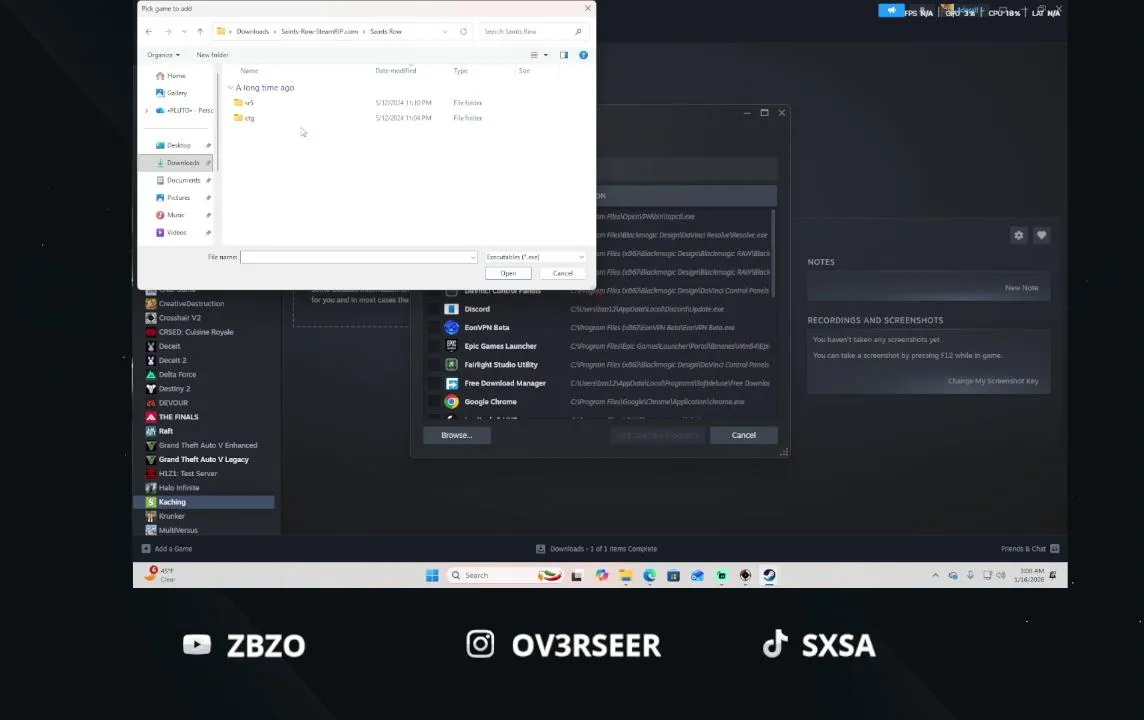This screenshot has width=1144, height=720.
Task: Cancel the Pick game dialog
Action: click(563, 274)
